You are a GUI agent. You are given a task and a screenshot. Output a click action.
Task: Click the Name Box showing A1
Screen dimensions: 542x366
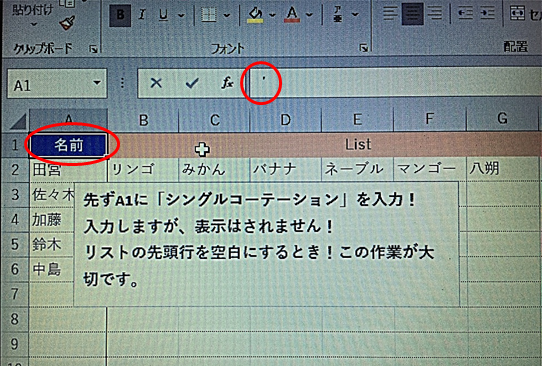click(x=48, y=84)
